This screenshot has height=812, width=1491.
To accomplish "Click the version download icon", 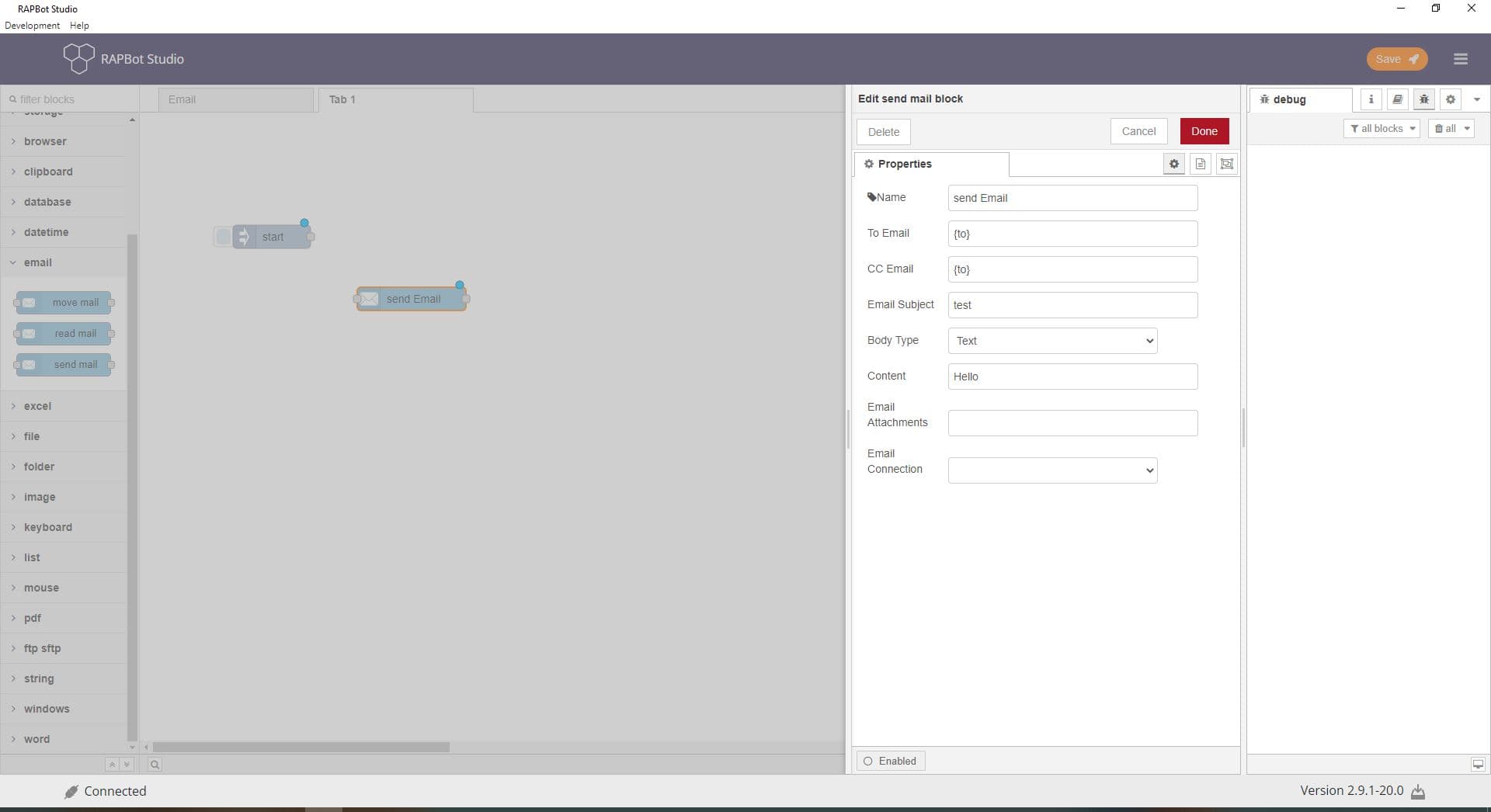I will (x=1418, y=792).
